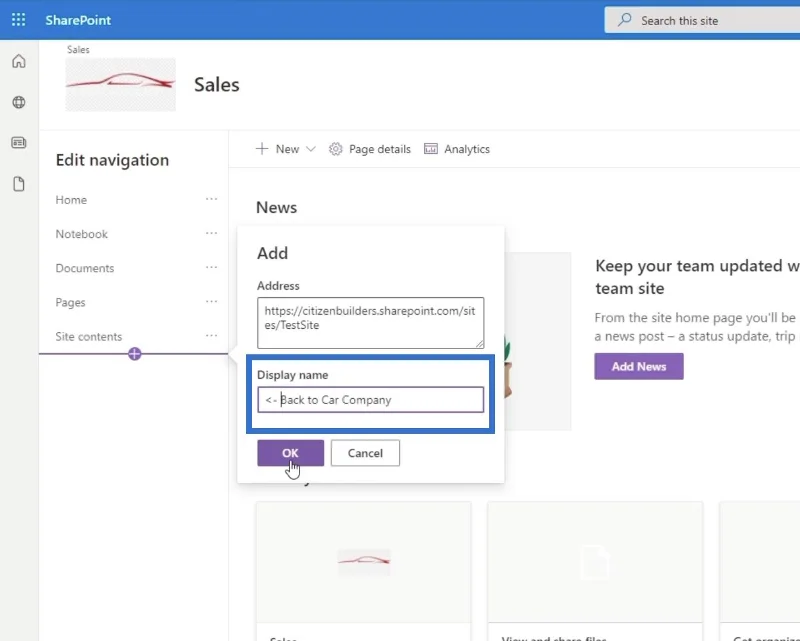Open ellipsis menu for Documents
The height and width of the screenshot is (641, 800).
tap(211, 267)
